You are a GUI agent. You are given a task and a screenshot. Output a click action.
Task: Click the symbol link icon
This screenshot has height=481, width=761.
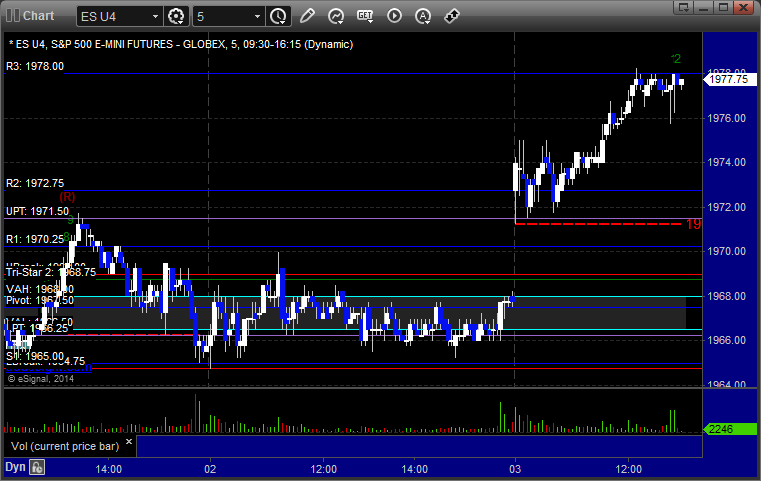point(452,16)
